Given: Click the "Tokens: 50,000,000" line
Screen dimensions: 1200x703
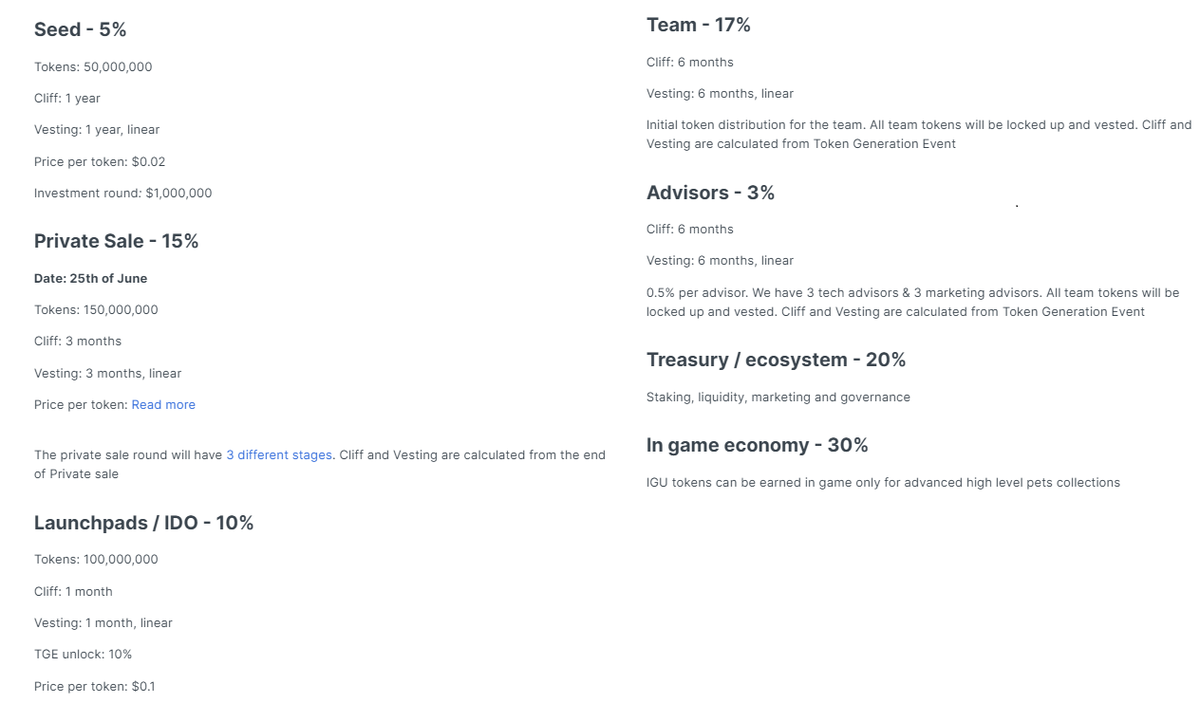Looking at the screenshot, I should [93, 67].
